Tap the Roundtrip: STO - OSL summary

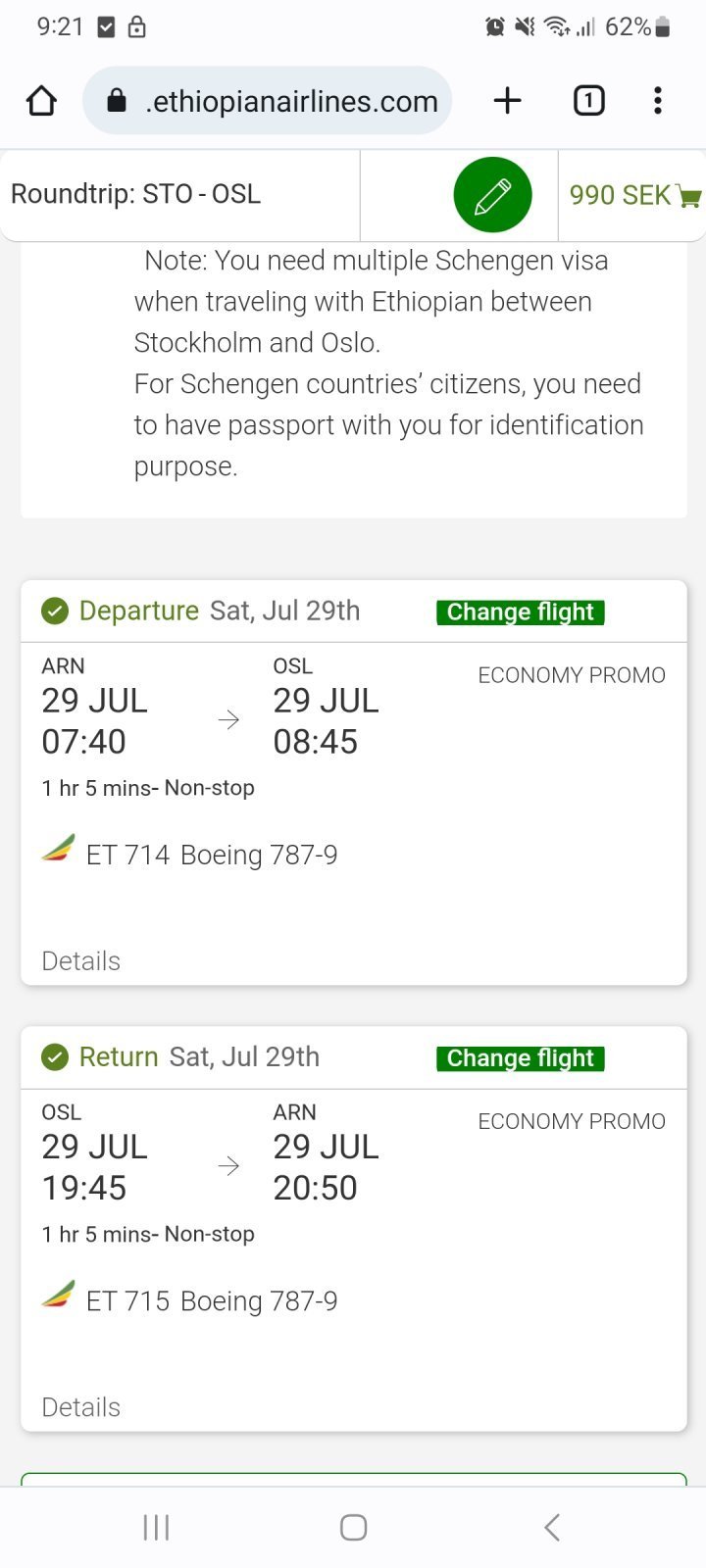136,194
